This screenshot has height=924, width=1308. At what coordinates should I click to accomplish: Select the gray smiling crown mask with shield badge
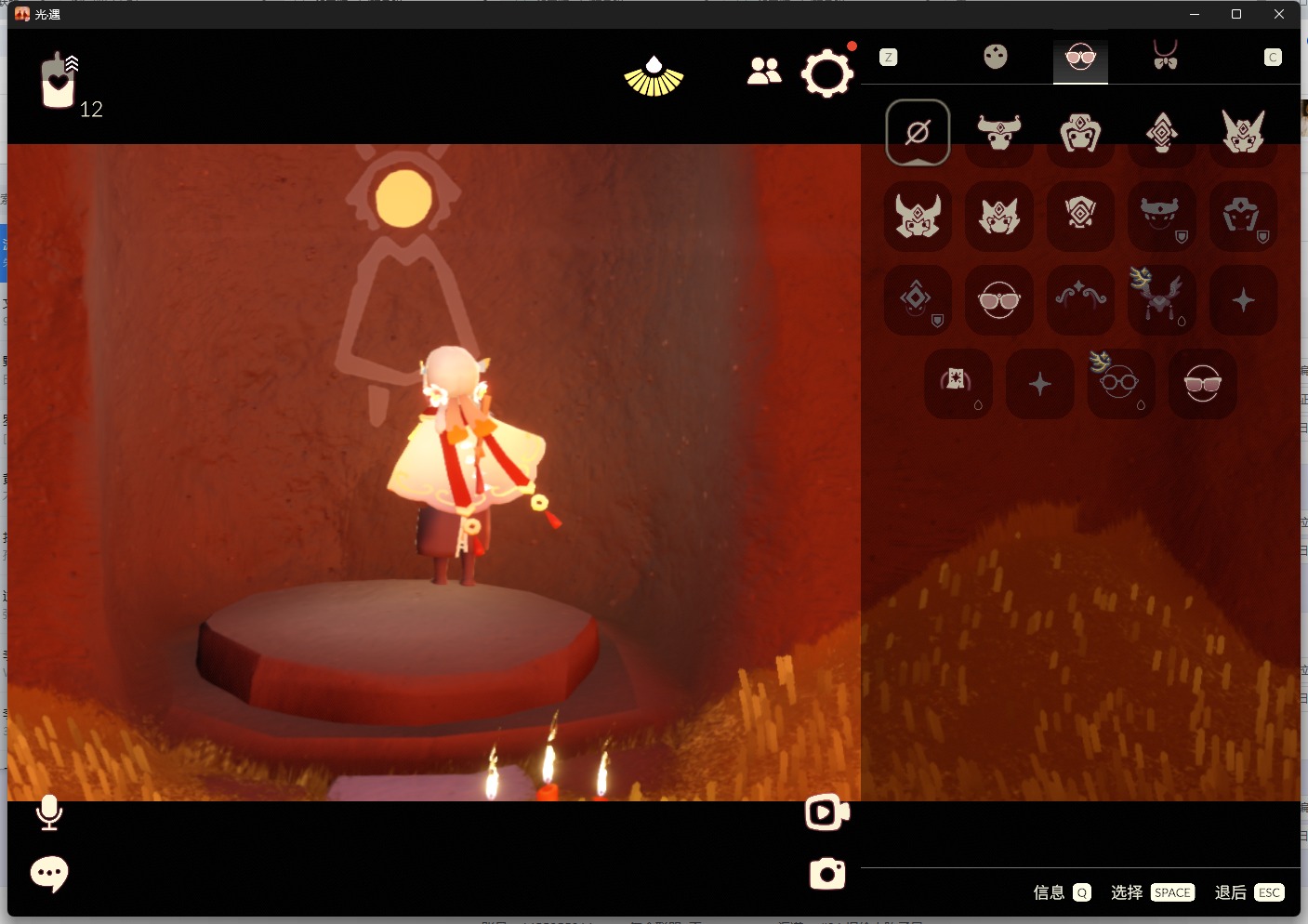[x=1162, y=216]
